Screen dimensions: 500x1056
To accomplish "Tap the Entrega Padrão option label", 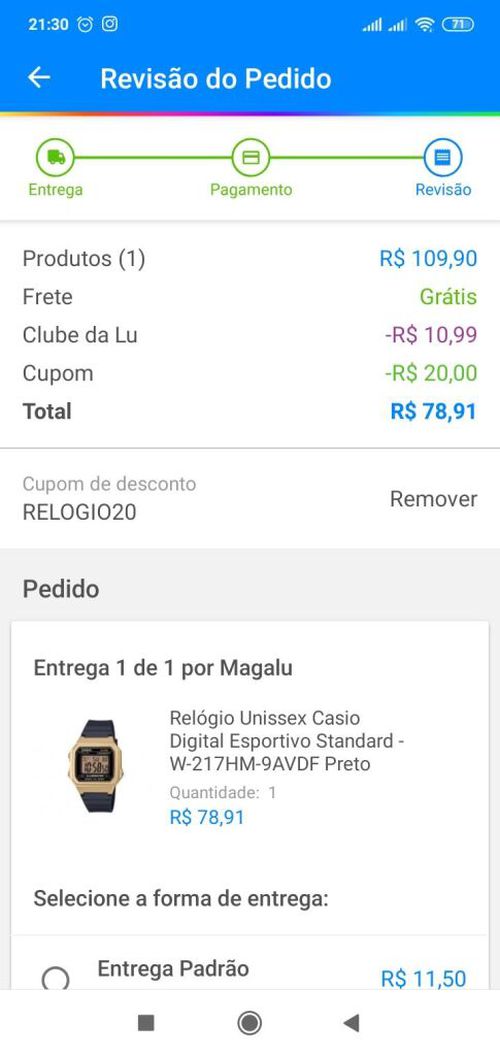I will [x=173, y=968].
